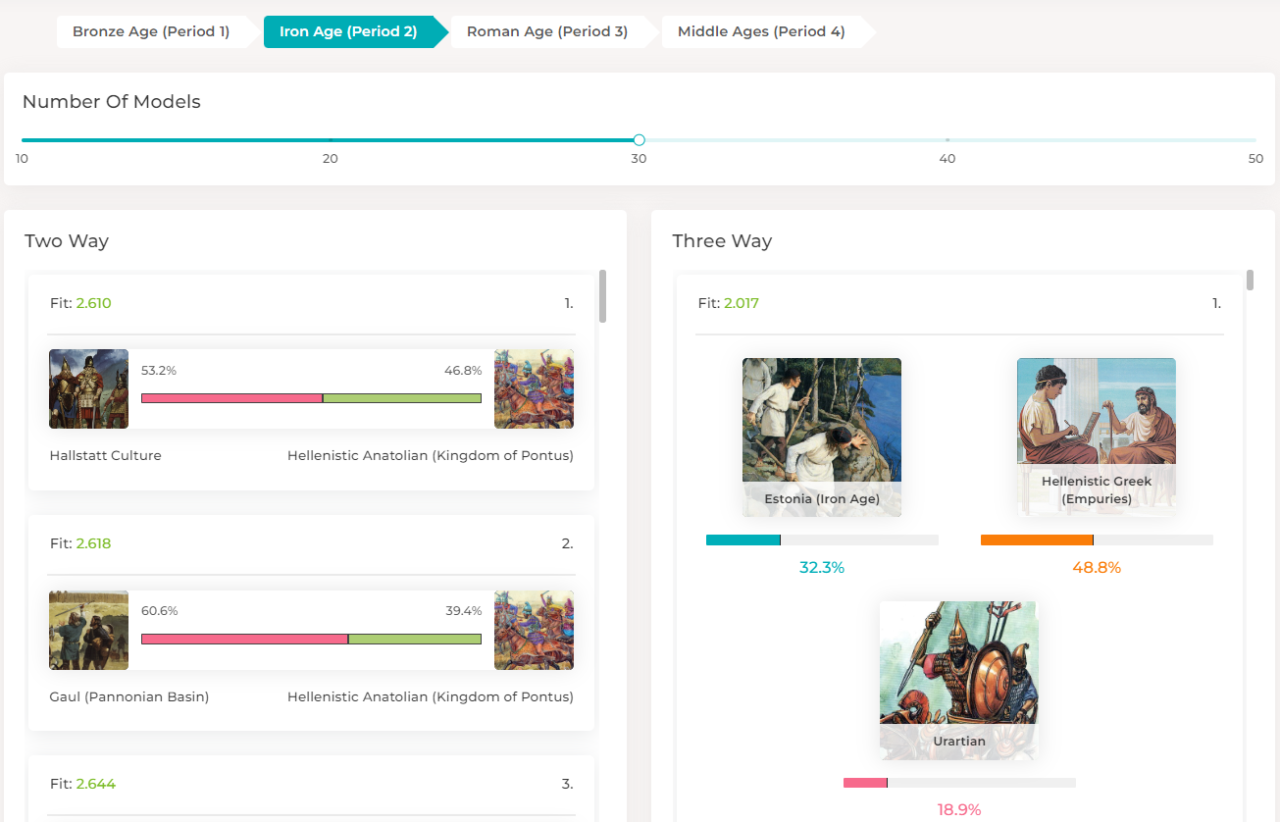The image size is (1280, 822).
Task: Switch to the Bronze Age (Period 1) tab
Action: (x=151, y=32)
